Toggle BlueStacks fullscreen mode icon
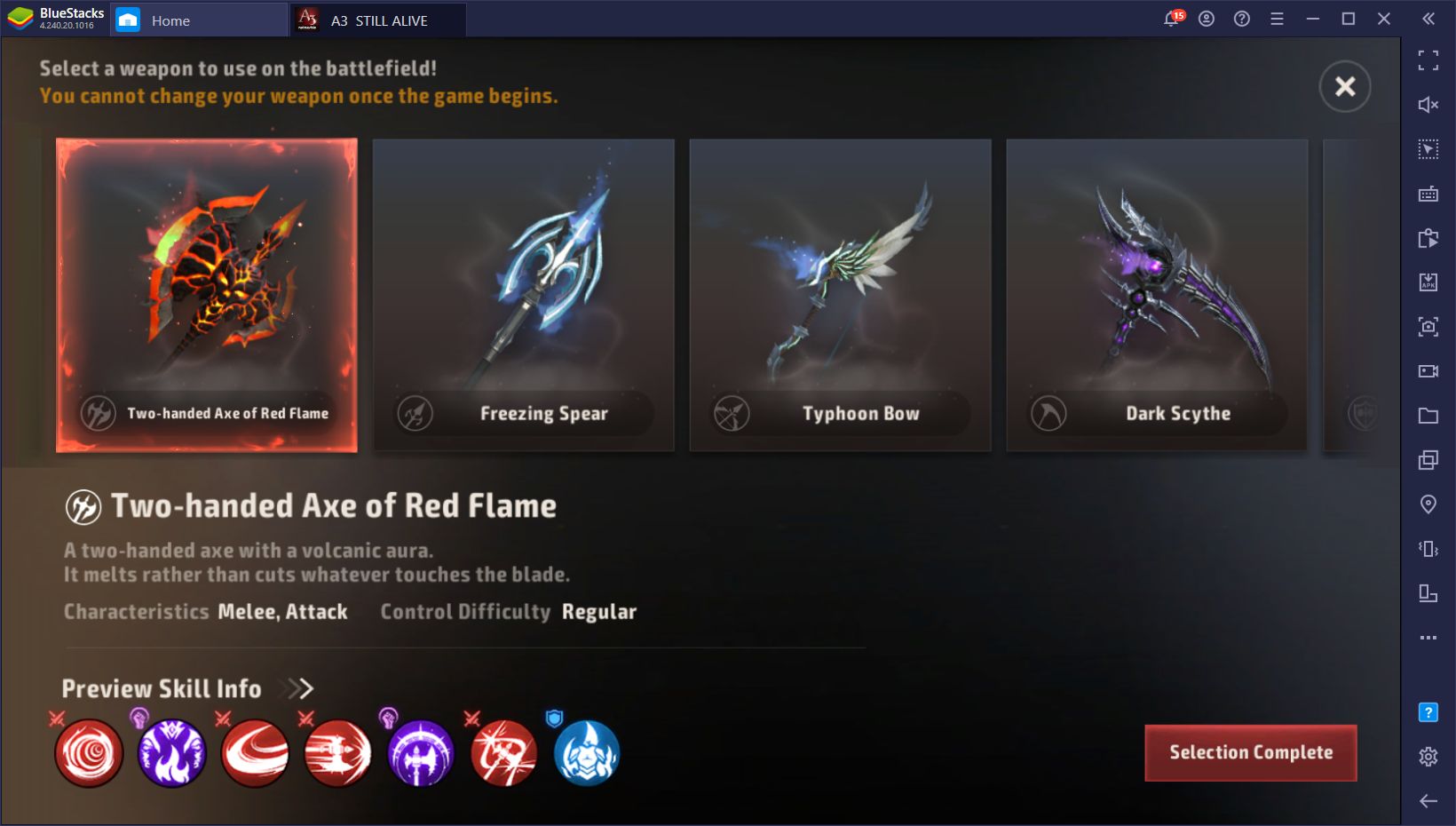This screenshot has height=826, width=1456. pyautogui.click(x=1428, y=60)
